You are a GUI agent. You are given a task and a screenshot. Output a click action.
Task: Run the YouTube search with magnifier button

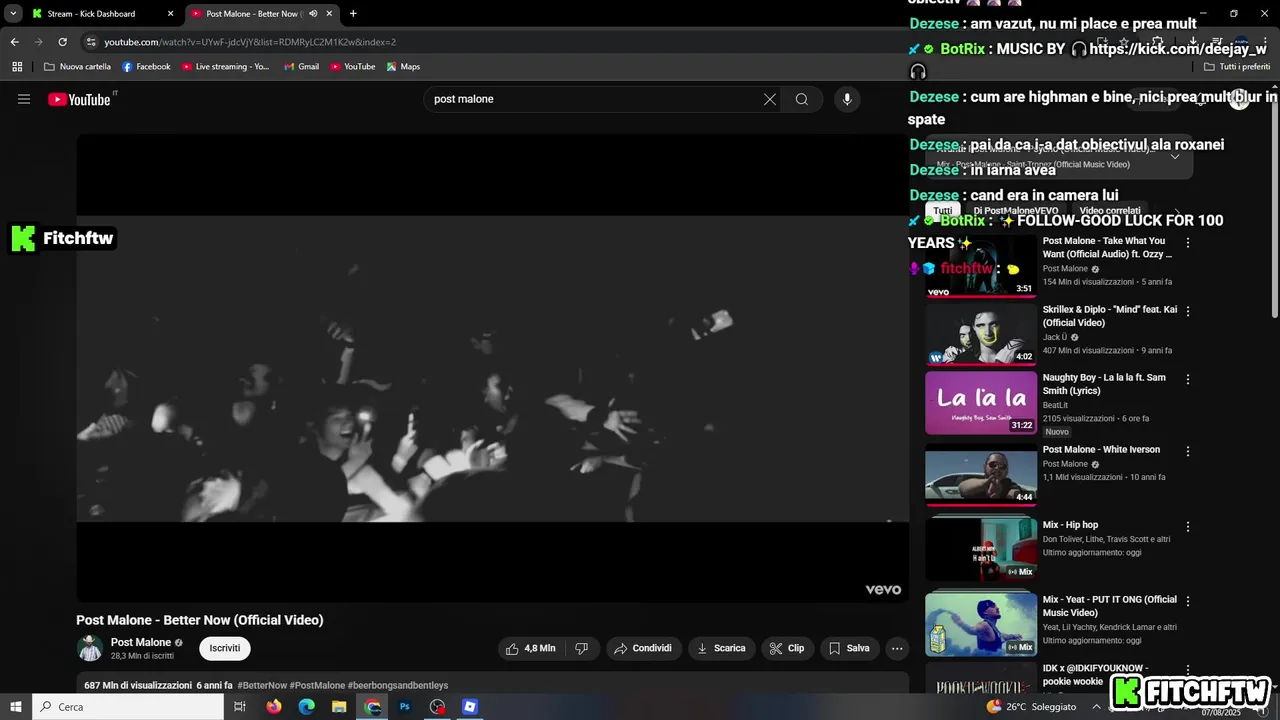(x=802, y=99)
